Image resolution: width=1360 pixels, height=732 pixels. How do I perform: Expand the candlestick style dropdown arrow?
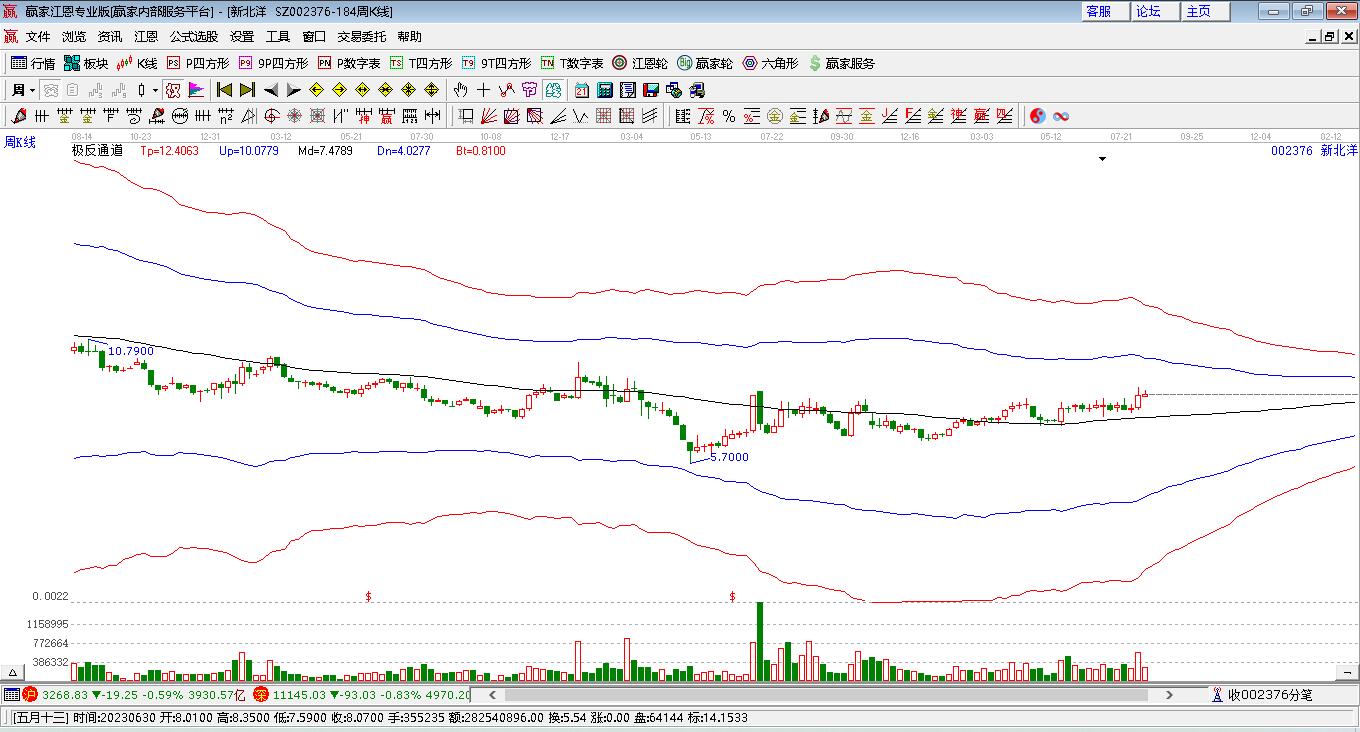click(x=155, y=90)
